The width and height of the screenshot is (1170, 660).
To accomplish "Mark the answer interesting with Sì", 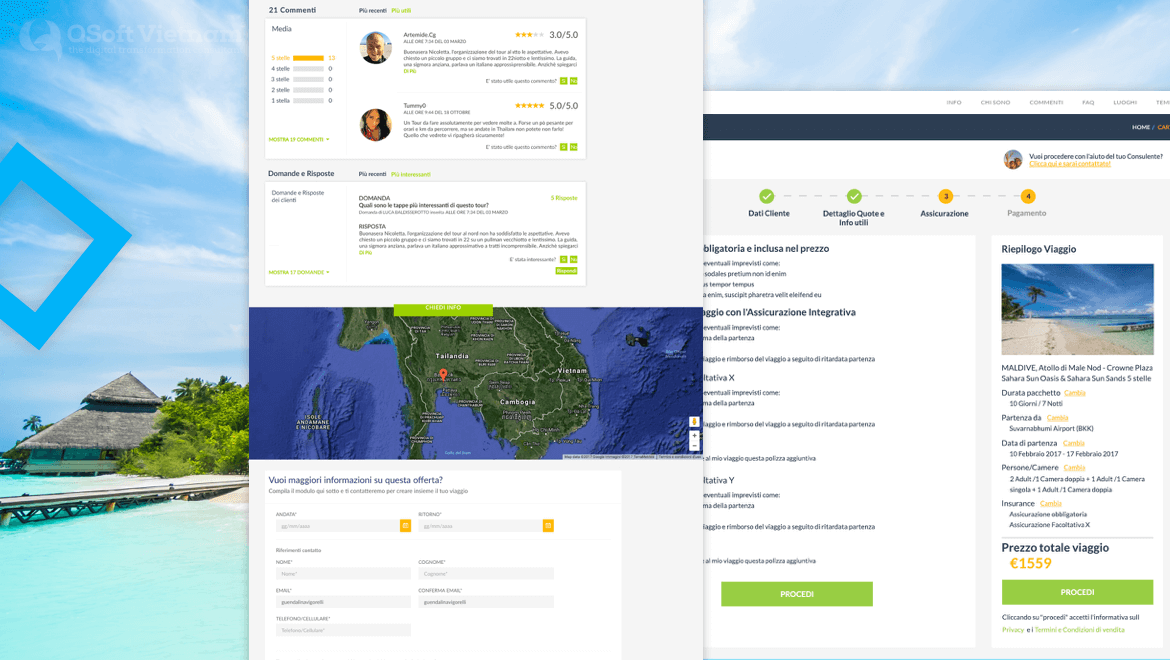I will (563, 260).
